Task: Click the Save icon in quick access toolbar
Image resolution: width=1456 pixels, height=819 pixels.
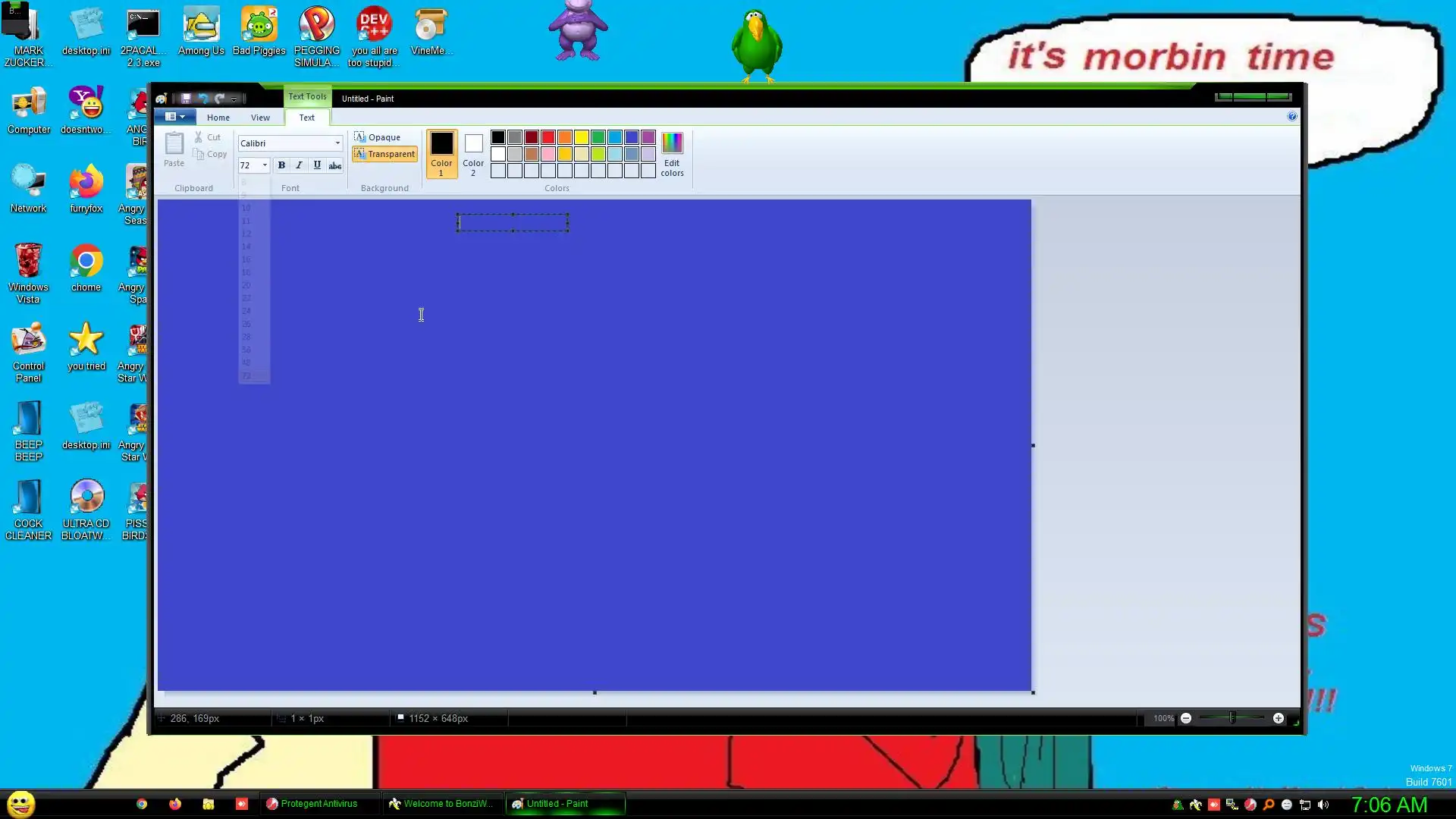Action: [186, 99]
